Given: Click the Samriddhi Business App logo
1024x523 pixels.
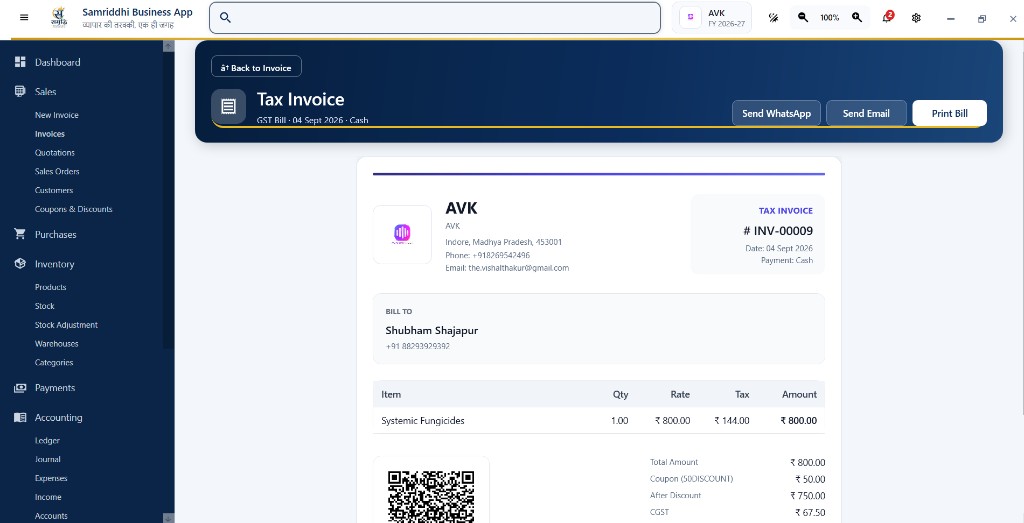Looking at the screenshot, I should pyautogui.click(x=59, y=18).
